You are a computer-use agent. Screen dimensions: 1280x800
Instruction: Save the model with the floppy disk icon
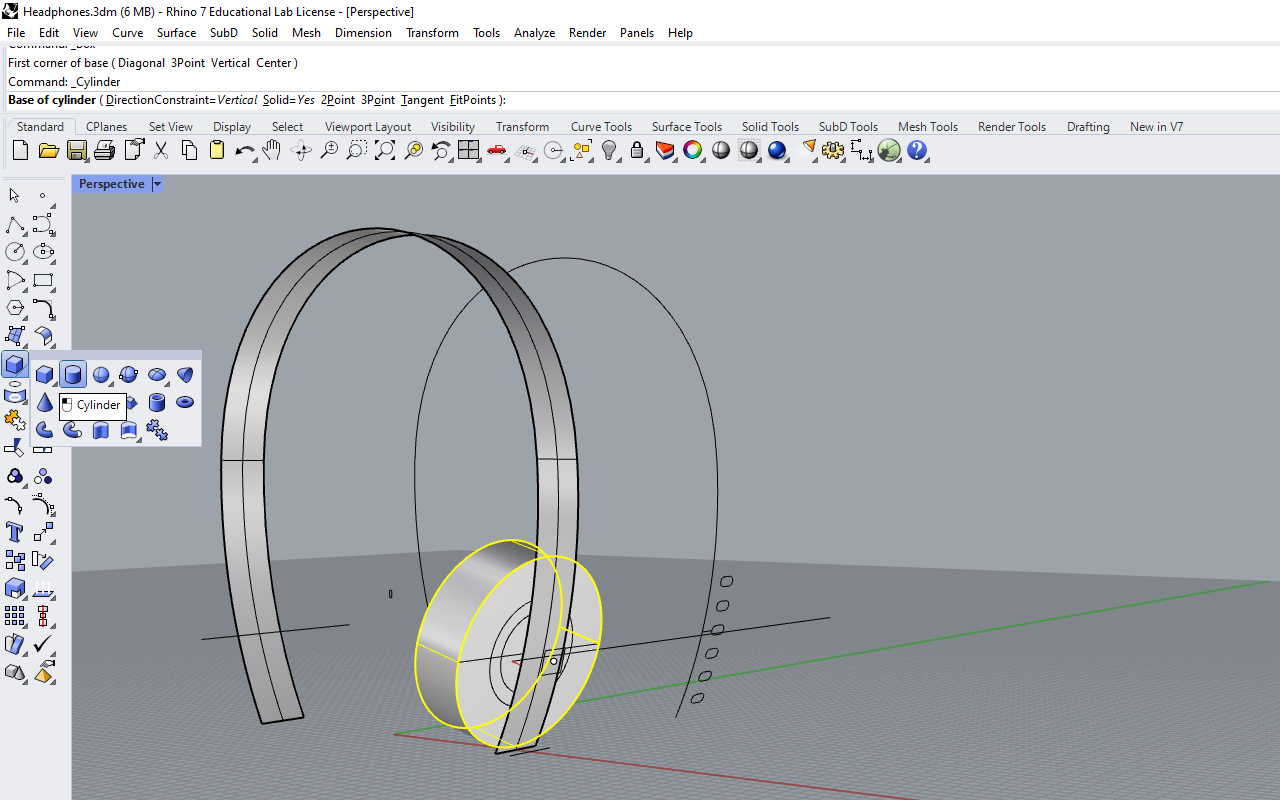(x=76, y=151)
